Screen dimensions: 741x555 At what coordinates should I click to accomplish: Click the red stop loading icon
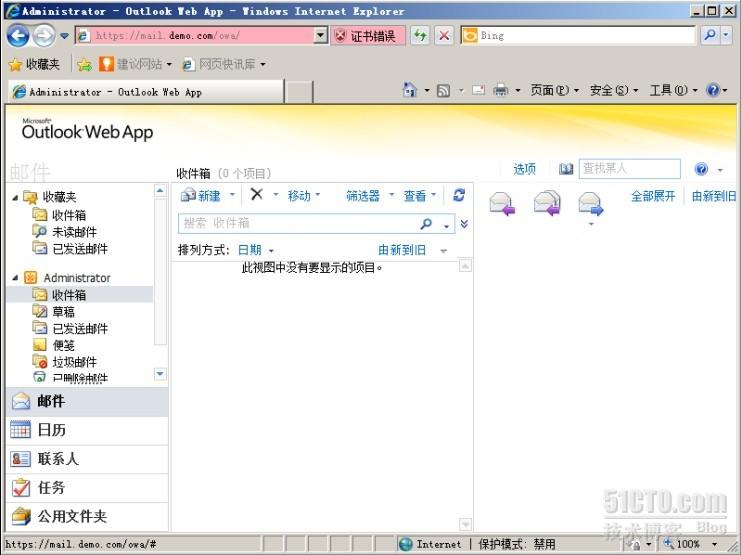pos(444,35)
